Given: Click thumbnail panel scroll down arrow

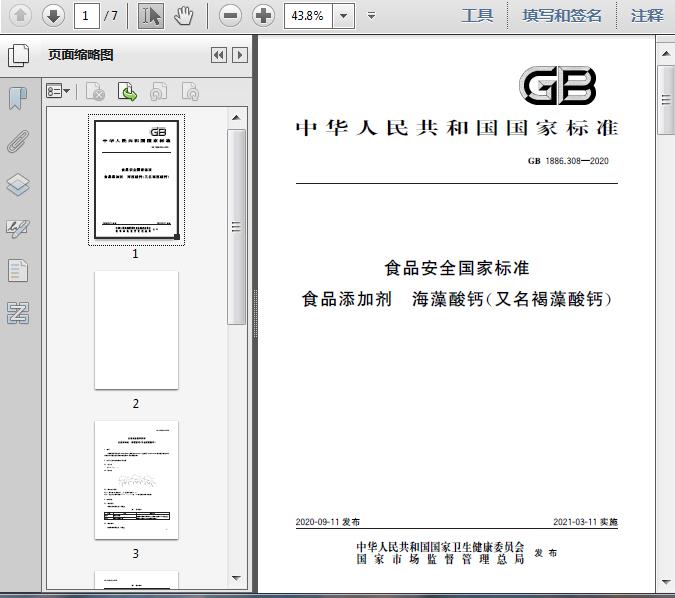Looking at the screenshot, I should [236, 578].
